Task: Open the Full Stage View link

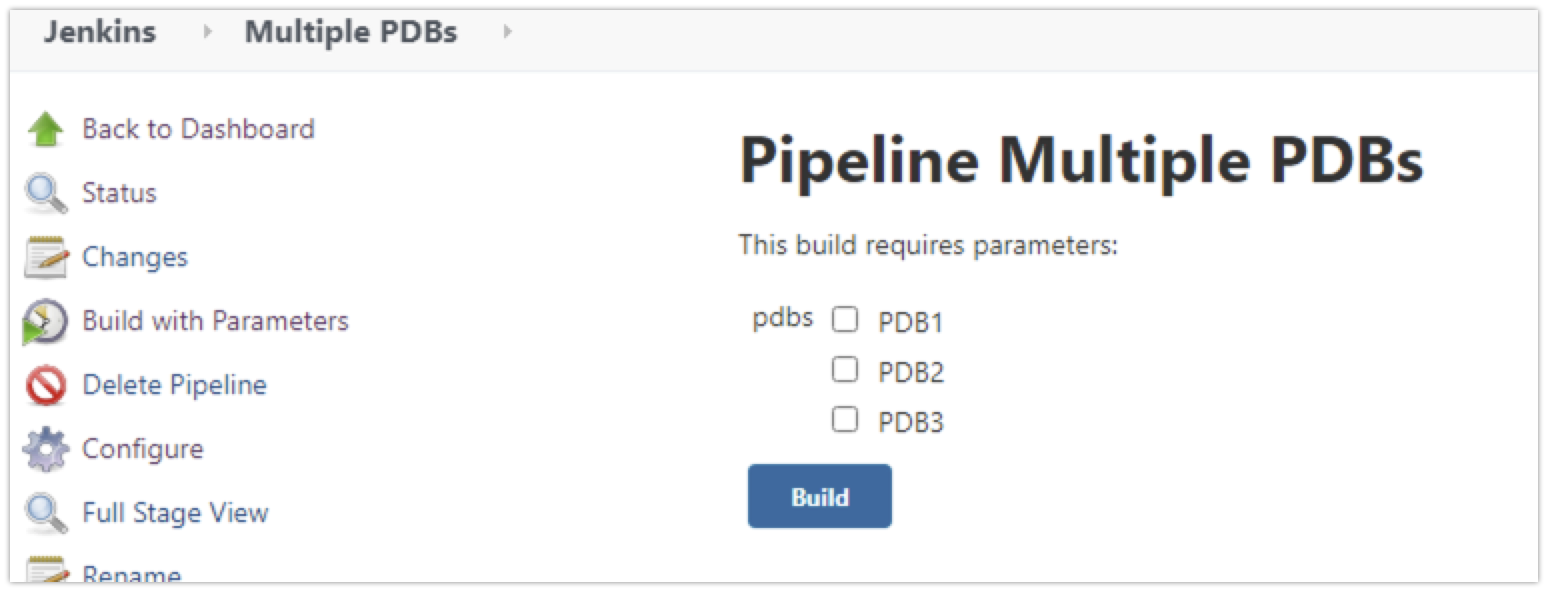Action: click(x=175, y=513)
